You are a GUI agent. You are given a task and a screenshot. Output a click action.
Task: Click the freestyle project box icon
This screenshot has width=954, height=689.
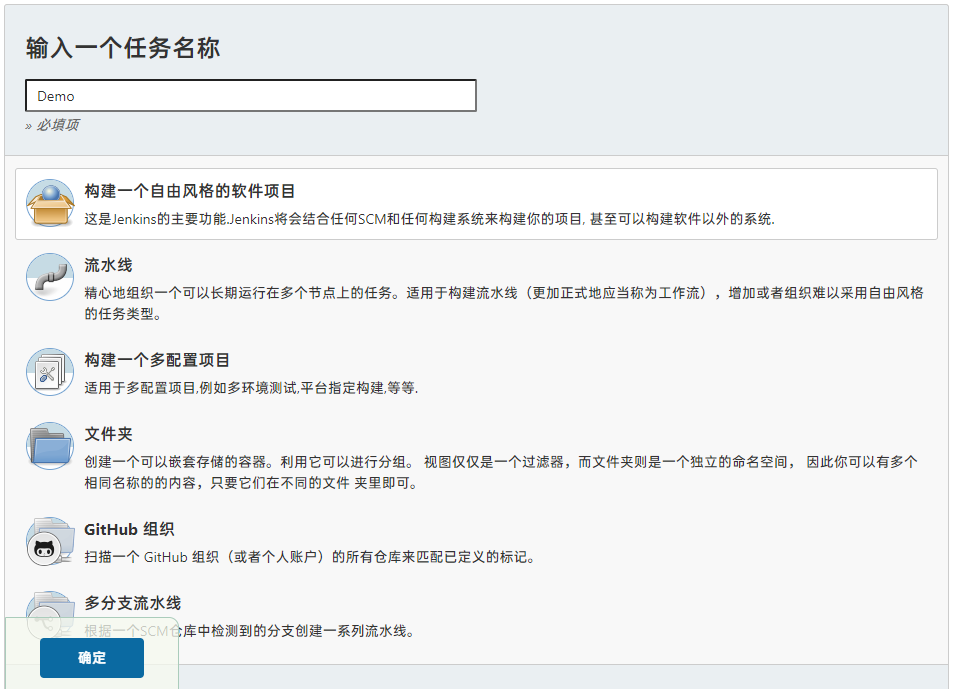tap(50, 203)
